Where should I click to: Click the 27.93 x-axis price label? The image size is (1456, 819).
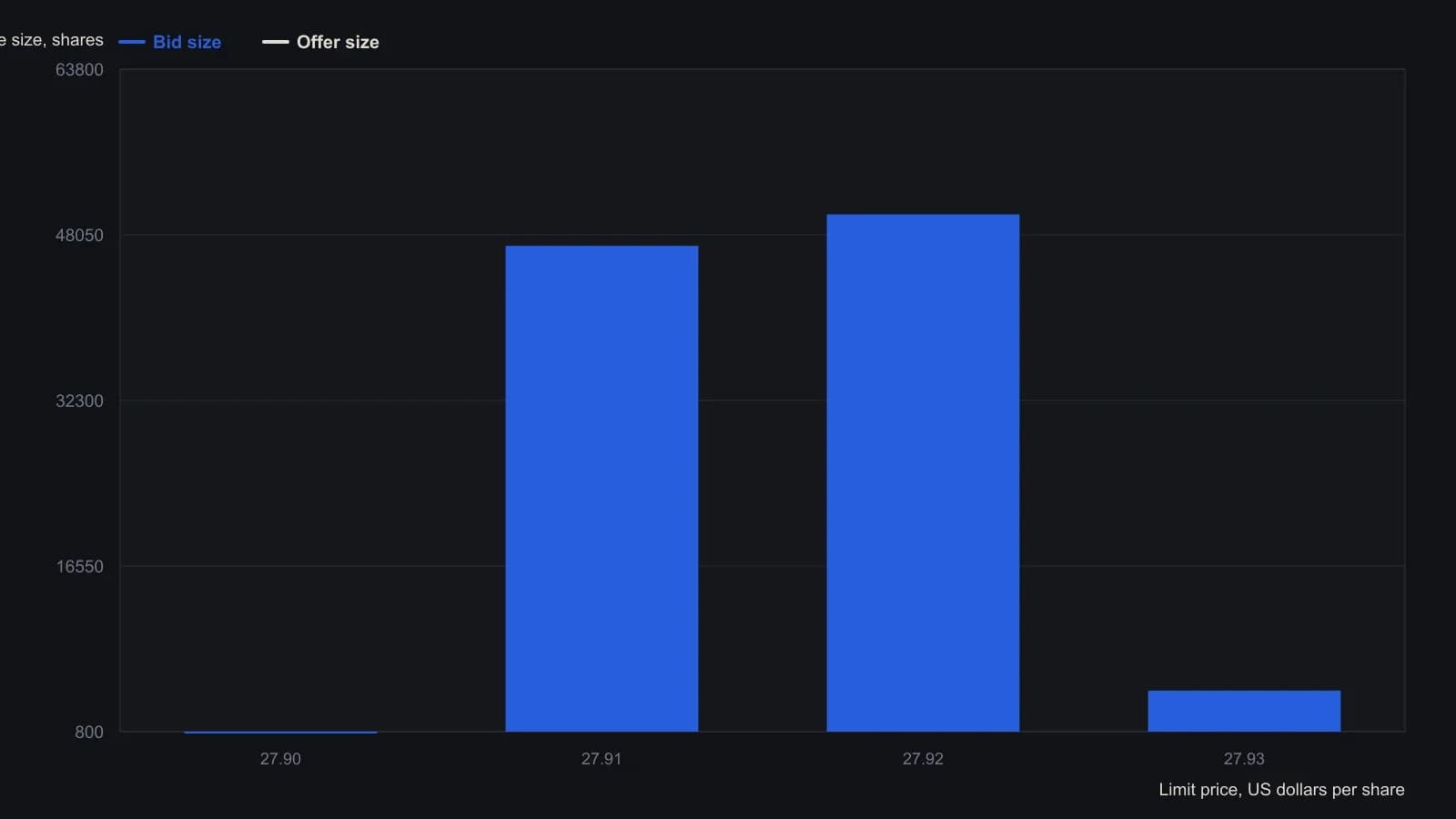coord(1244,759)
